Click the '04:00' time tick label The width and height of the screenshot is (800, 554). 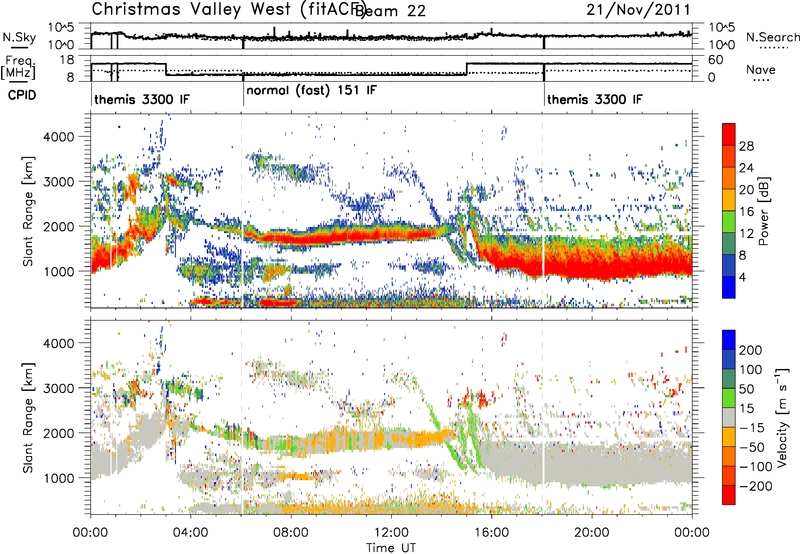coord(191,533)
